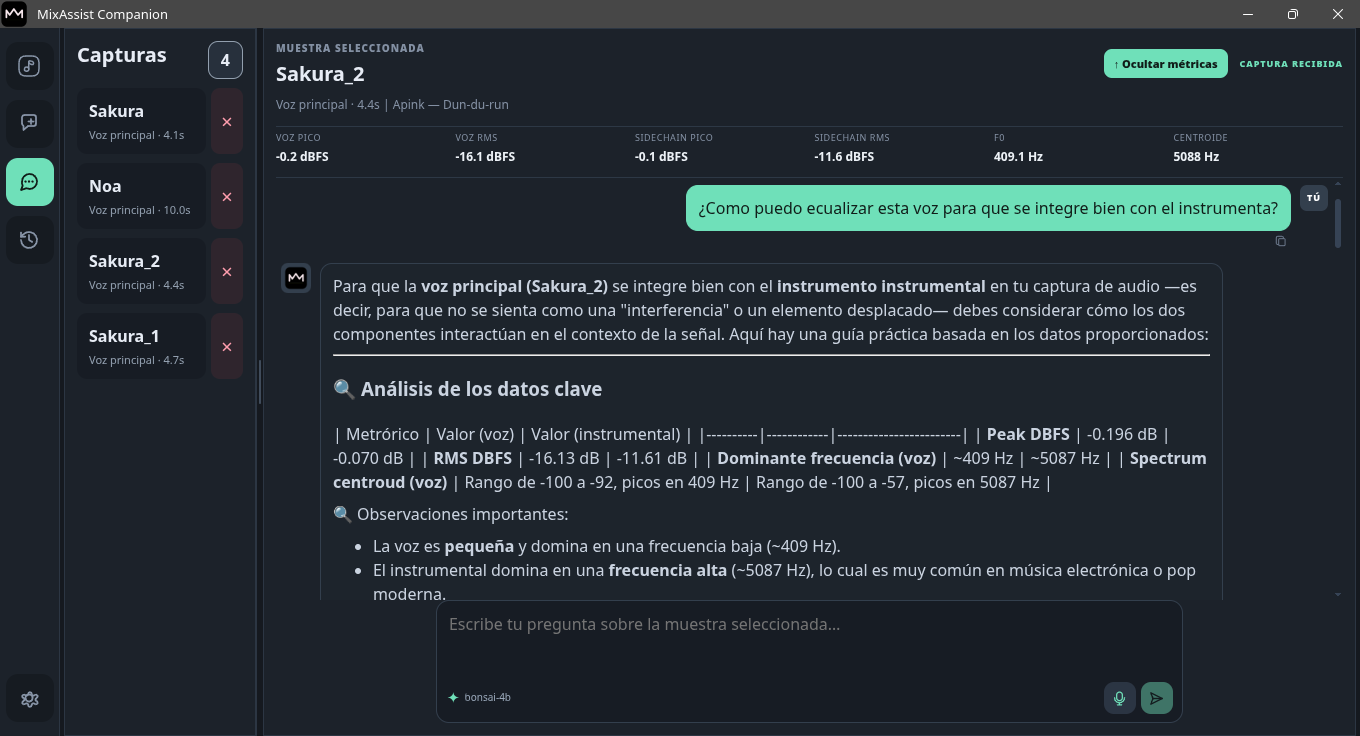Select the Noa capture card

click(x=142, y=196)
